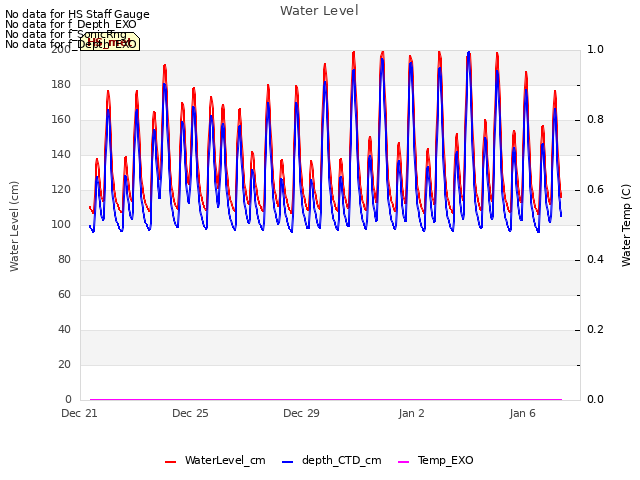
Task: Click the 100 left-axis tick label
Action: click(61, 224)
